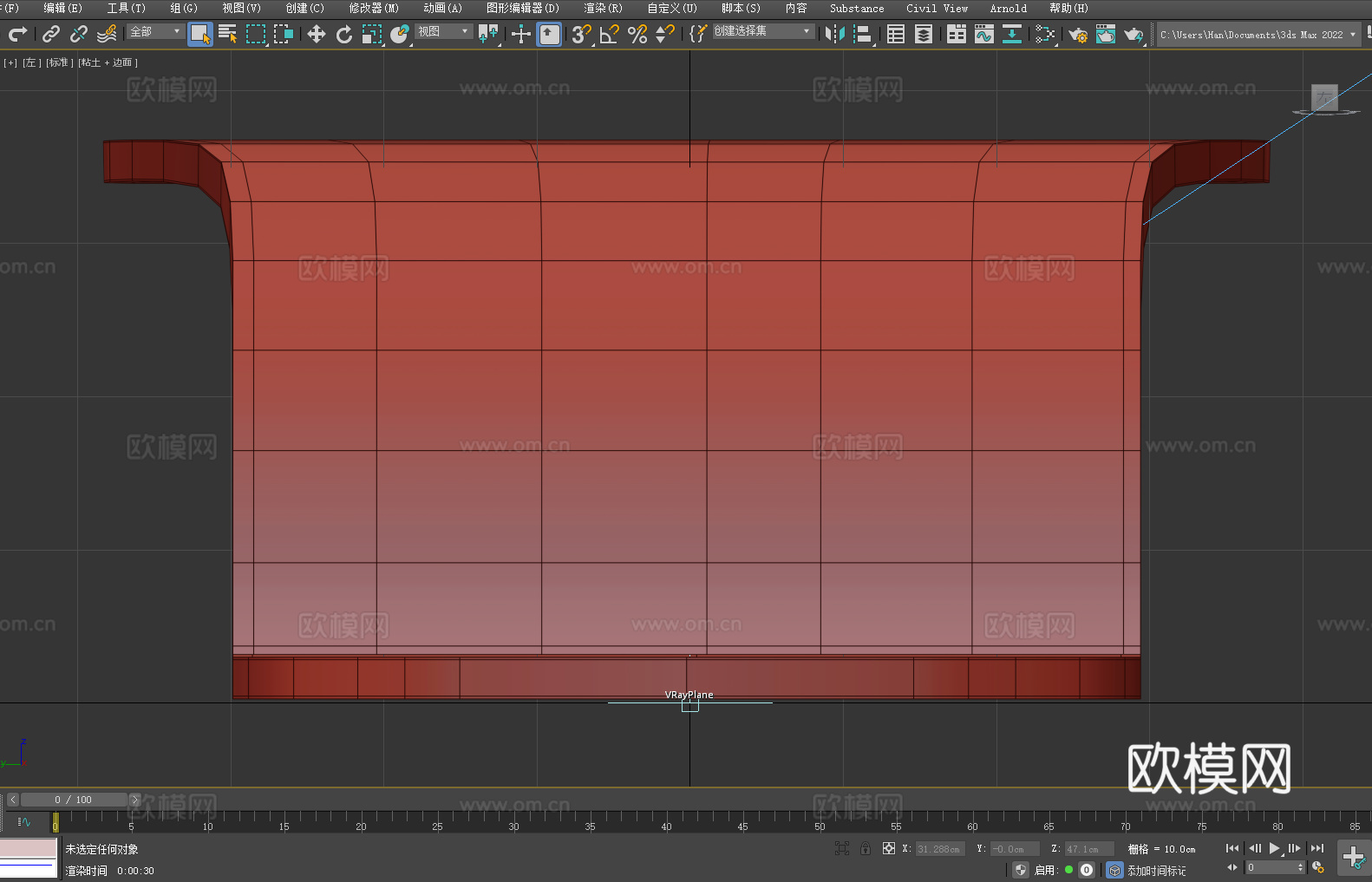The image size is (1372, 882).
Task: Select the Unlink Selection tool
Action: 79,34
